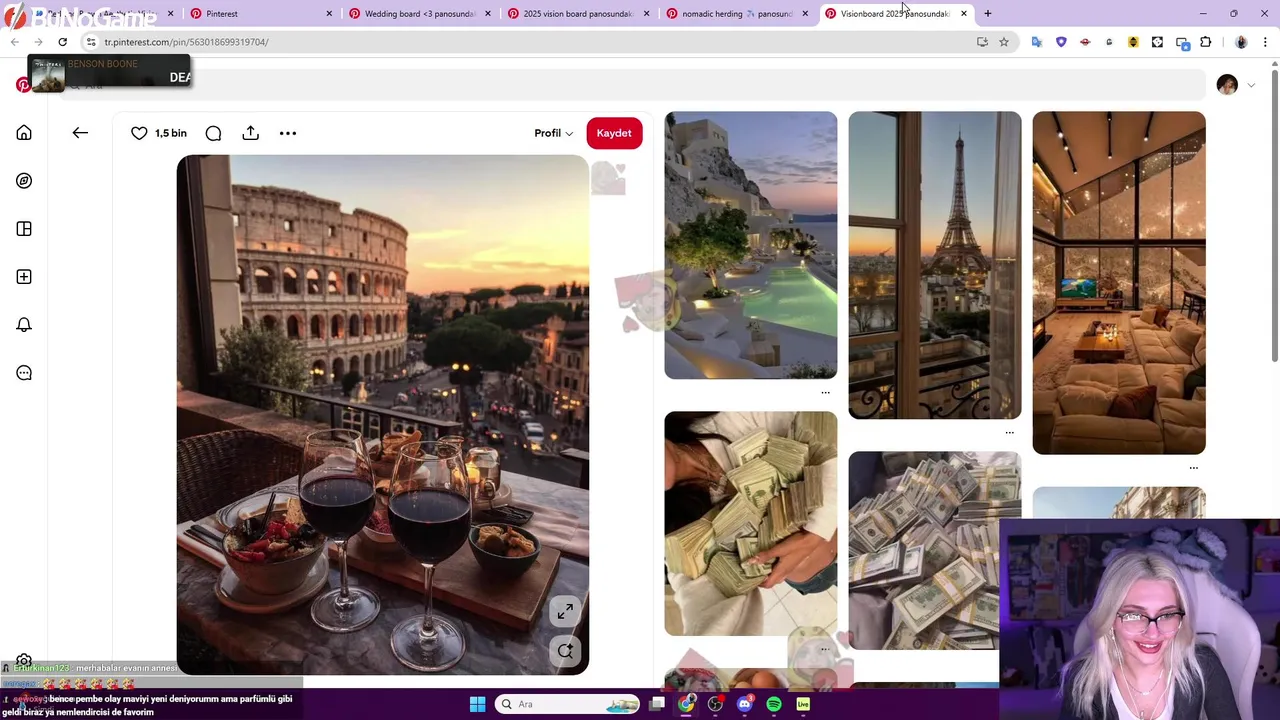Open the Profil board dropdown
Screen dimensions: 1280x720
pos(554,133)
